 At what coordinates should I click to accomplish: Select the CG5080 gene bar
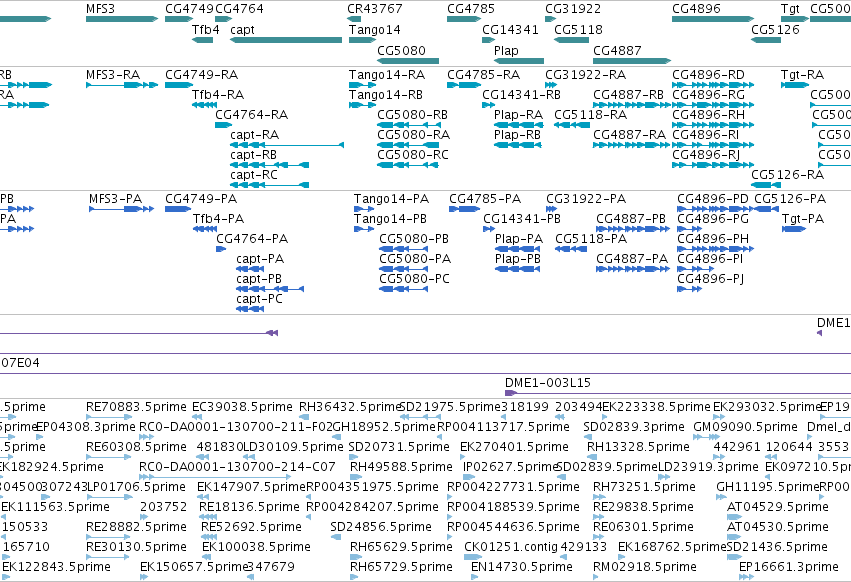(408, 61)
